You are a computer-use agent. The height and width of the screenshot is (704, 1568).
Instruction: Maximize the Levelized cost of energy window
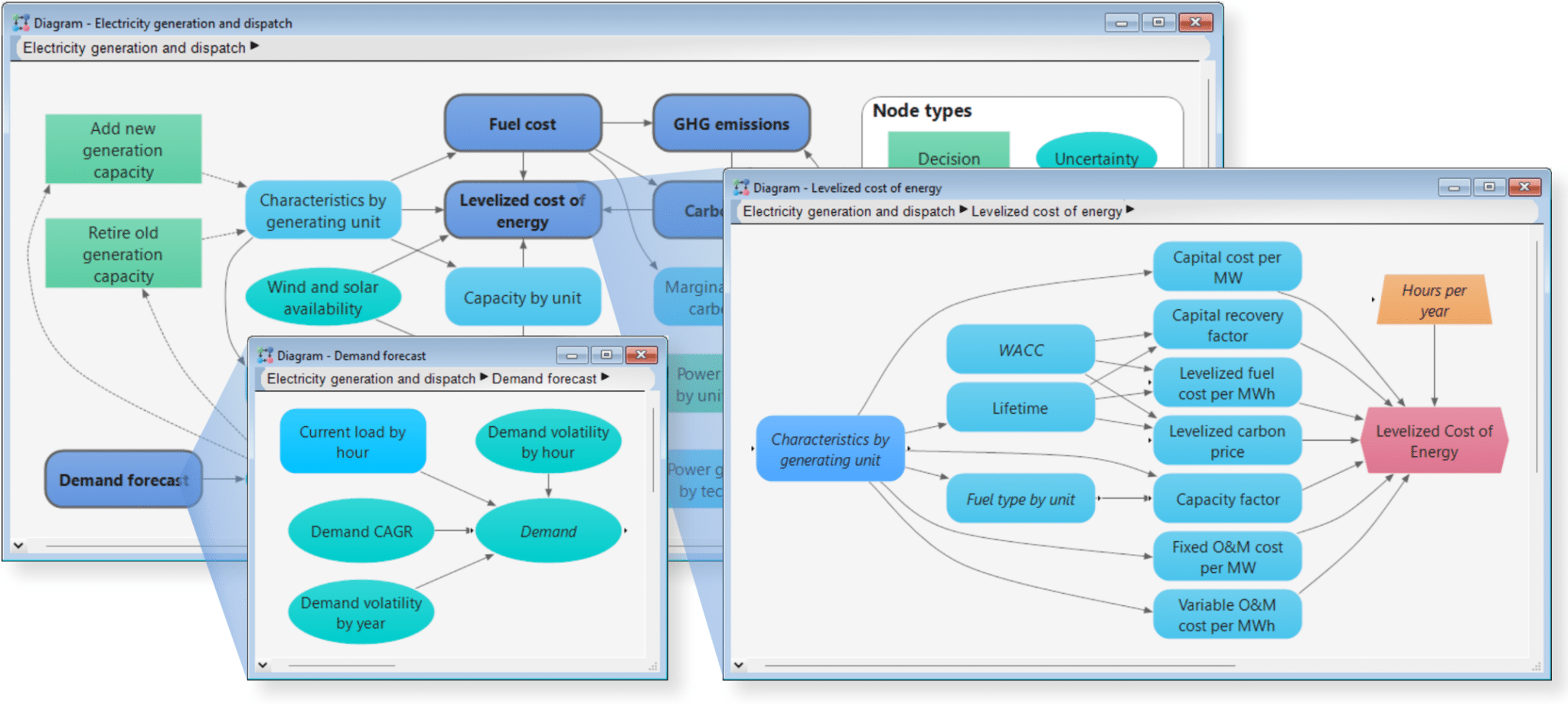1488,187
